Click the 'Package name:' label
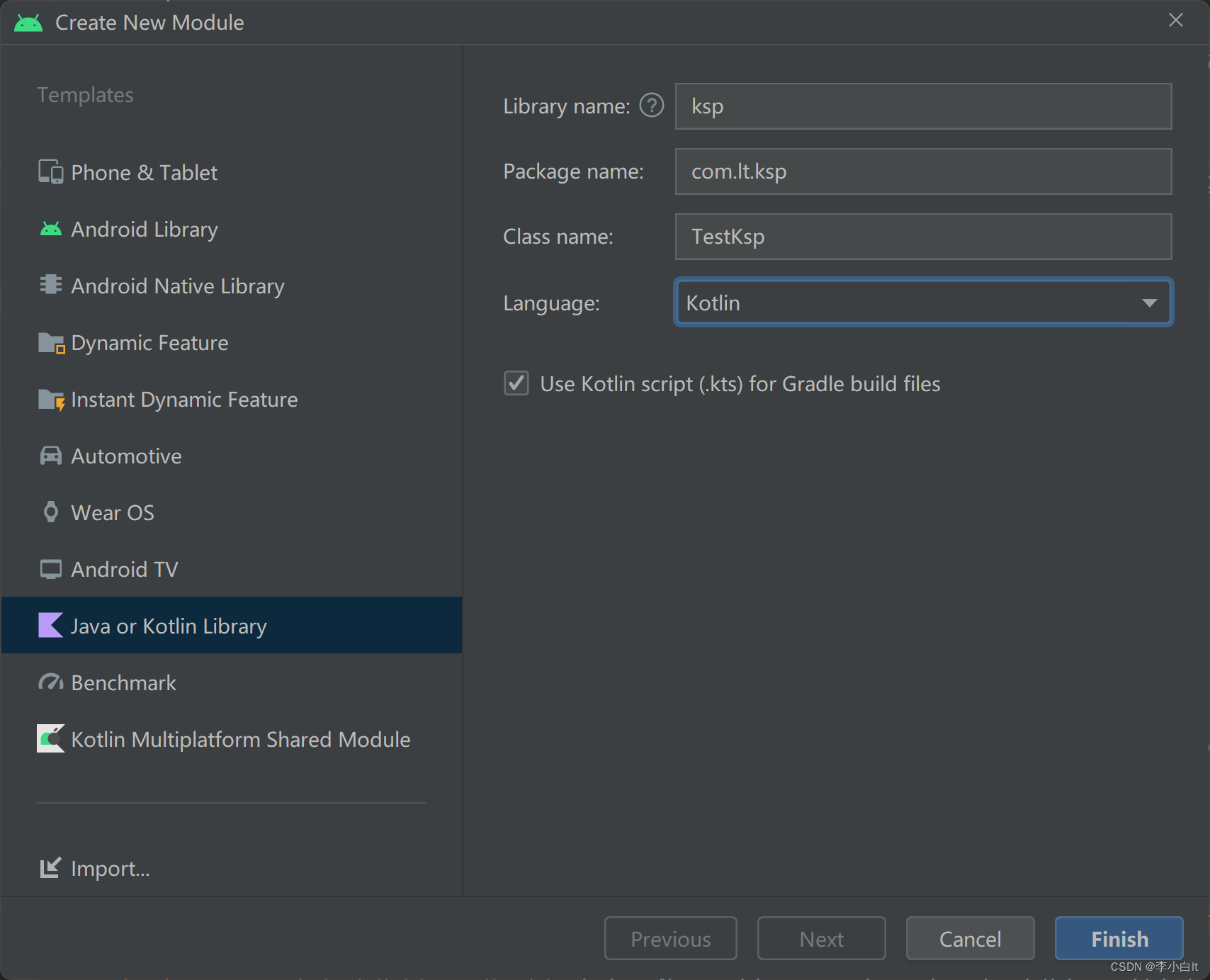1210x980 pixels. pyautogui.click(x=573, y=171)
